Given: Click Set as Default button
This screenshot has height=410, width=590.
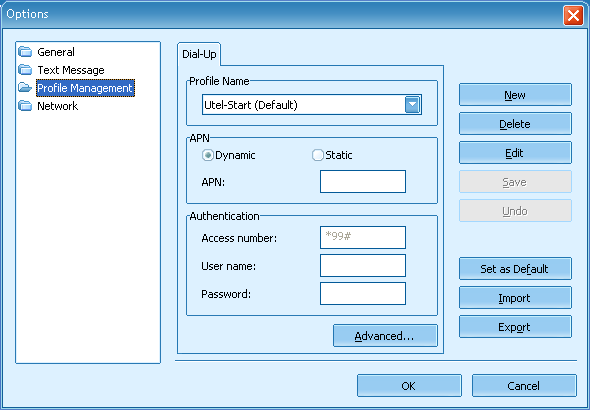Looking at the screenshot, I should [x=515, y=269].
